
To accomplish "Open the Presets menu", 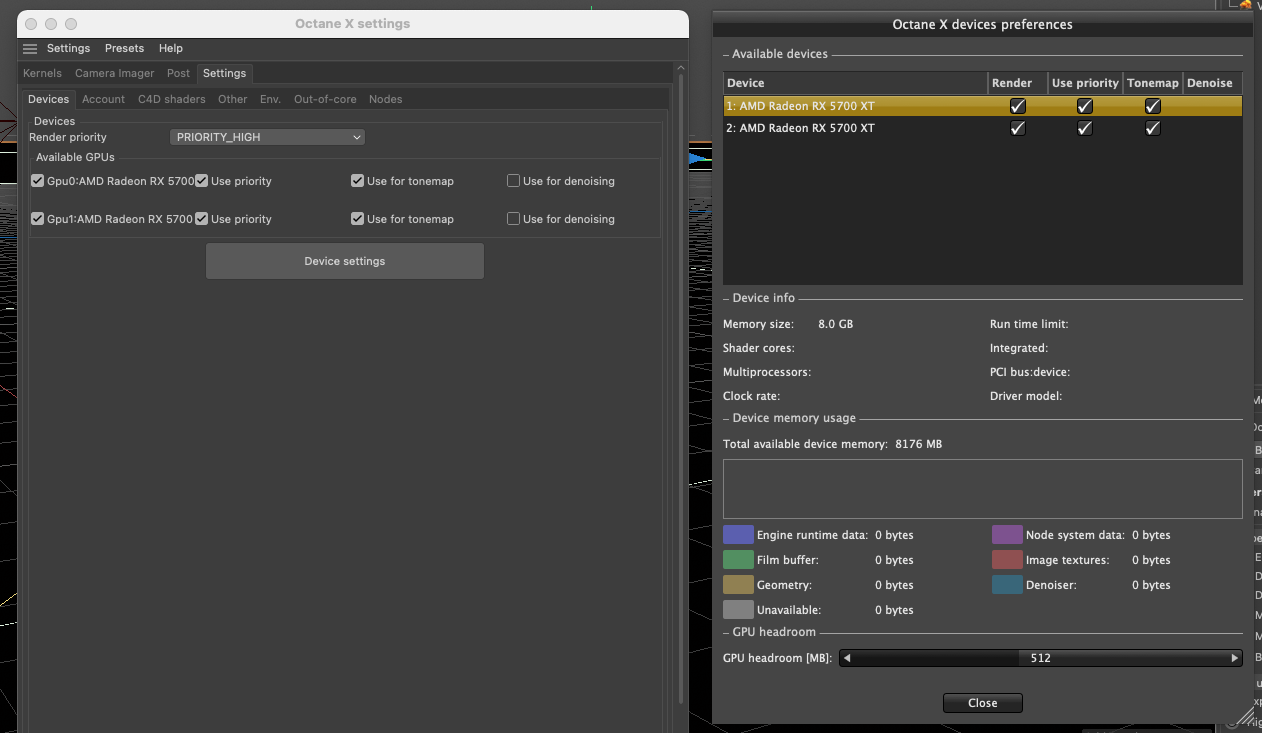I will pos(124,48).
